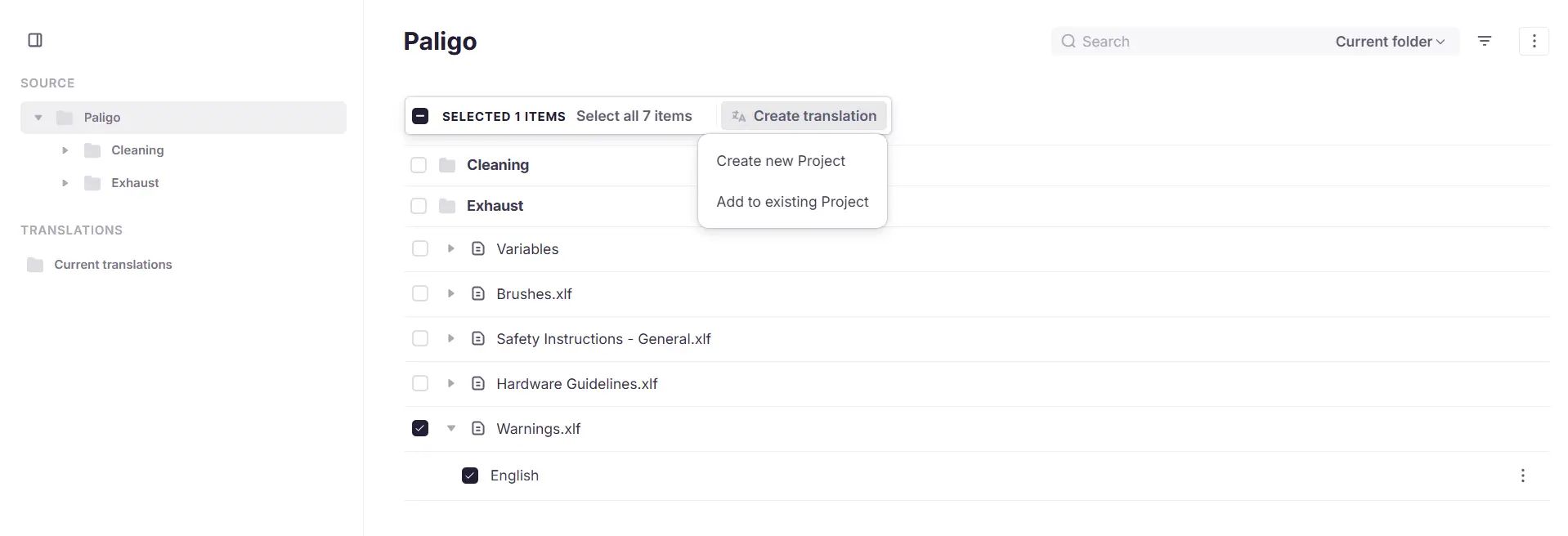
Task: Click the Paligo folder icon in sidebar
Action: click(x=65, y=118)
